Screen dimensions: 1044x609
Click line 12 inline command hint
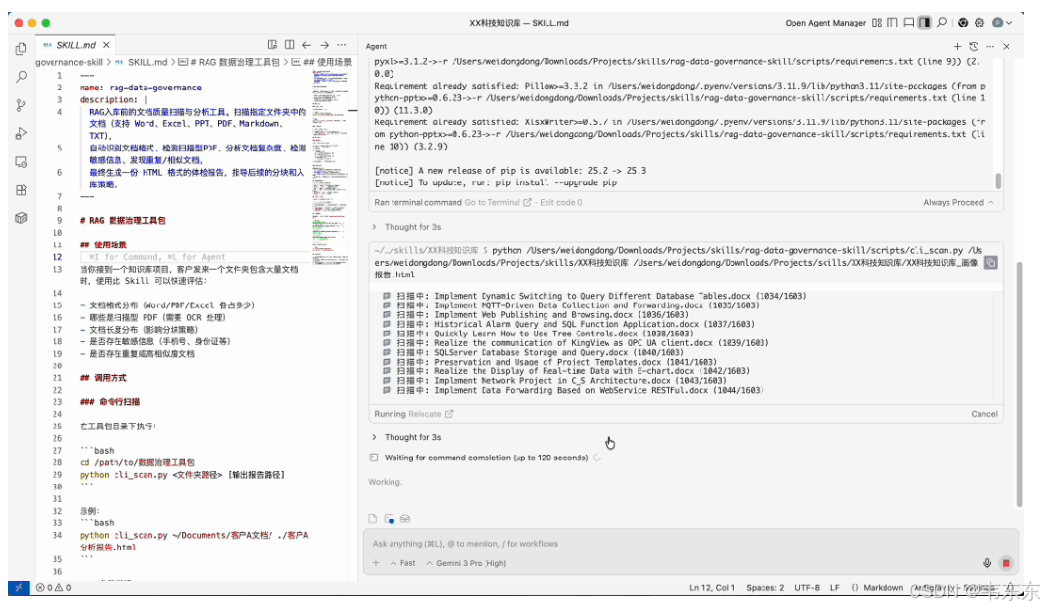pyautogui.click(x=157, y=257)
